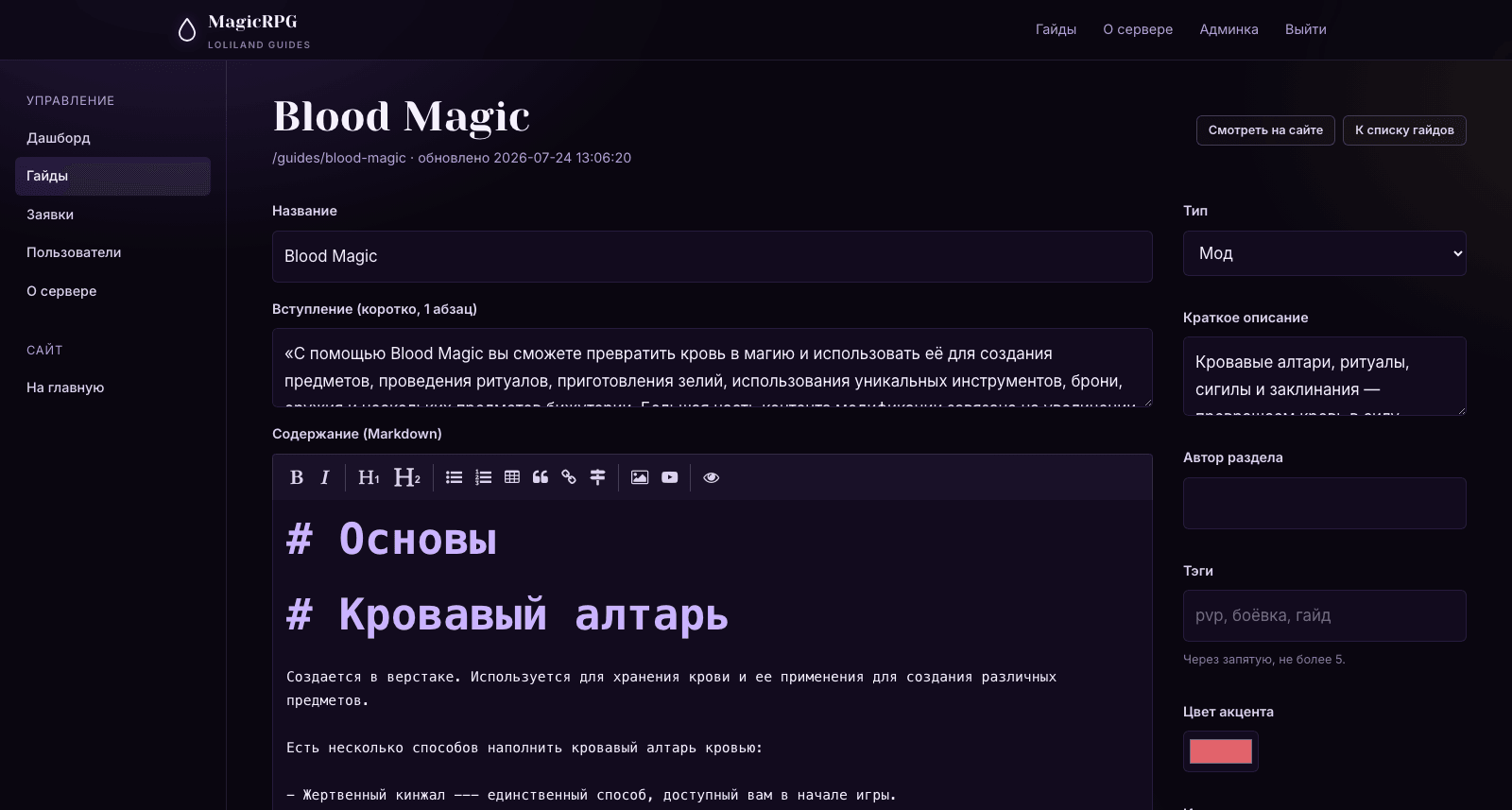
Task: Open Дашборд in the sidebar
Action: (x=112, y=138)
